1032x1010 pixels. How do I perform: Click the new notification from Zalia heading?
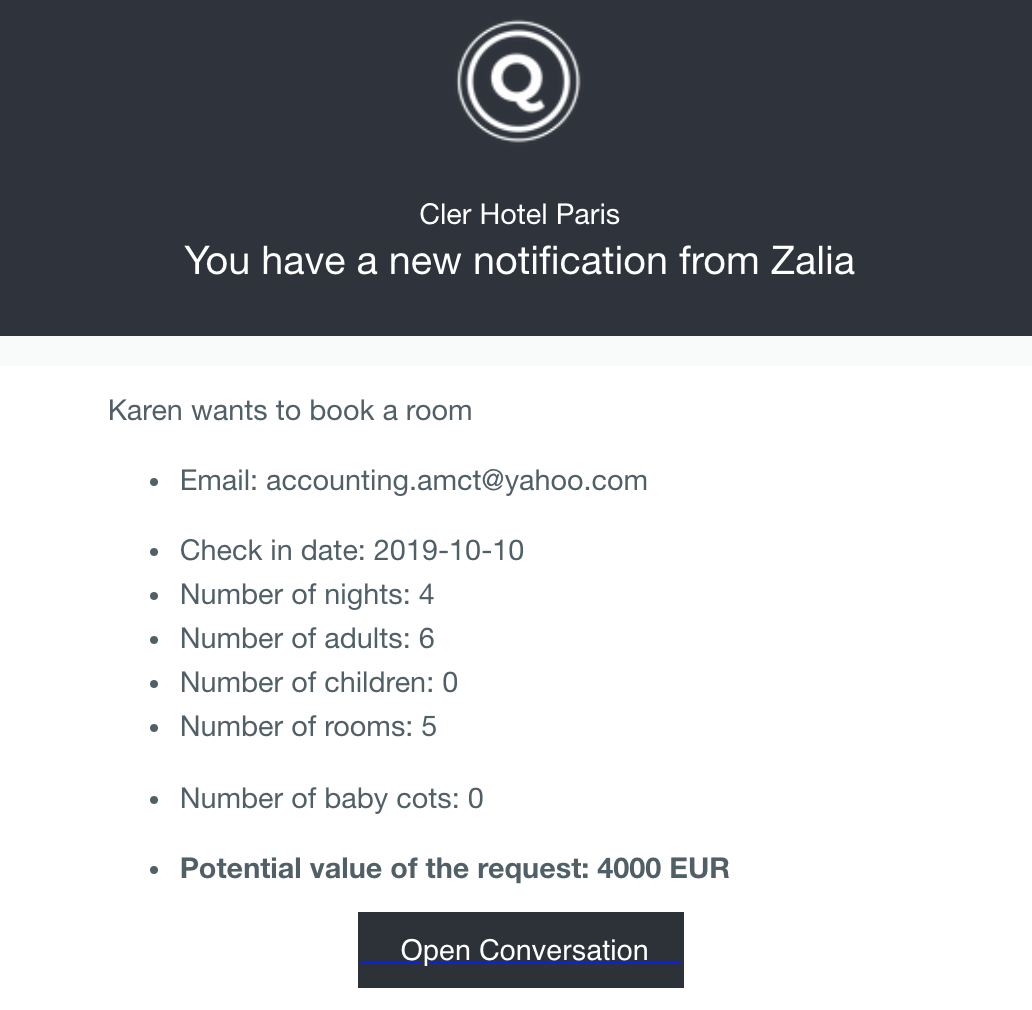coord(519,261)
